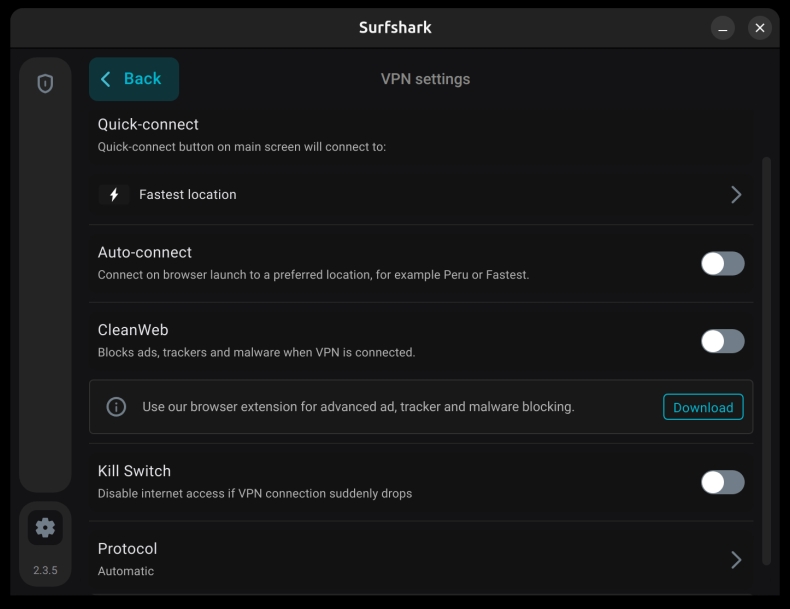Enable the Kill Switch toggle
This screenshot has width=790, height=609.
[x=722, y=482]
